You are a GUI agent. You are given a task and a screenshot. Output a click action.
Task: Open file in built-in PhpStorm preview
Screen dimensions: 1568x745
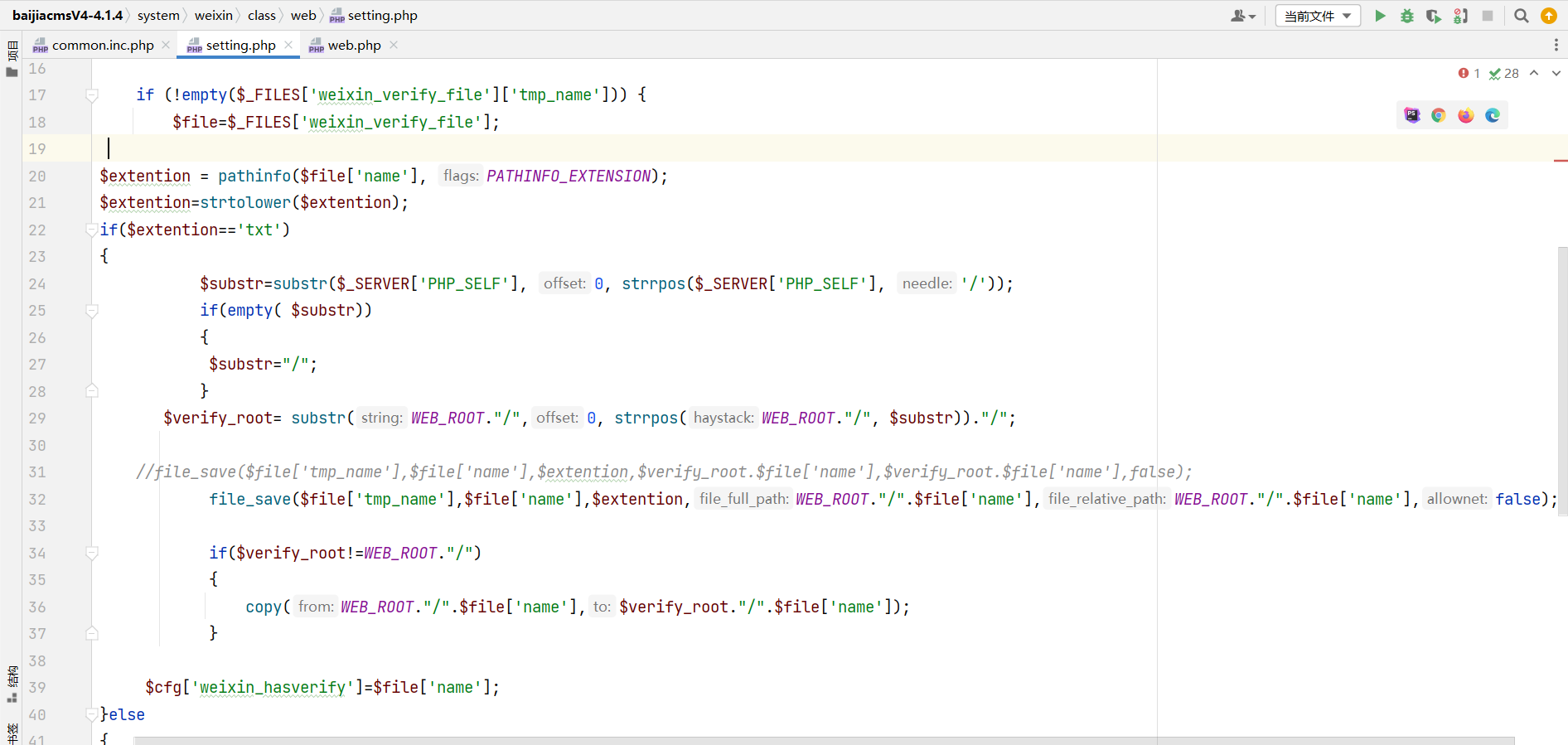[1412, 115]
